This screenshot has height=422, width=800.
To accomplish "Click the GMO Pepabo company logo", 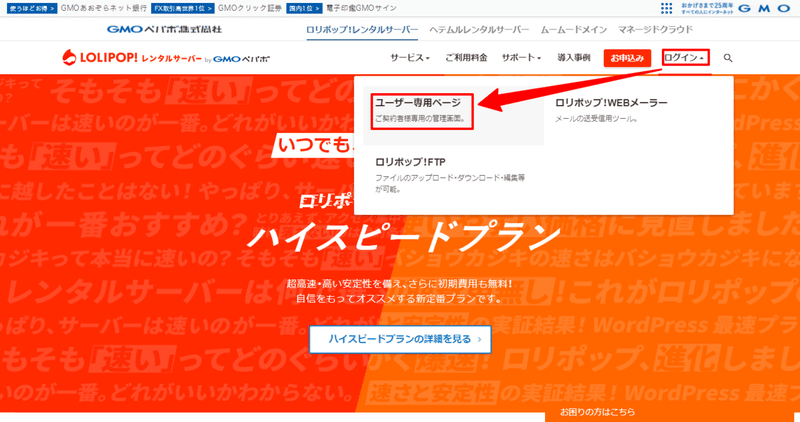I will pyautogui.click(x=164, y=29).
